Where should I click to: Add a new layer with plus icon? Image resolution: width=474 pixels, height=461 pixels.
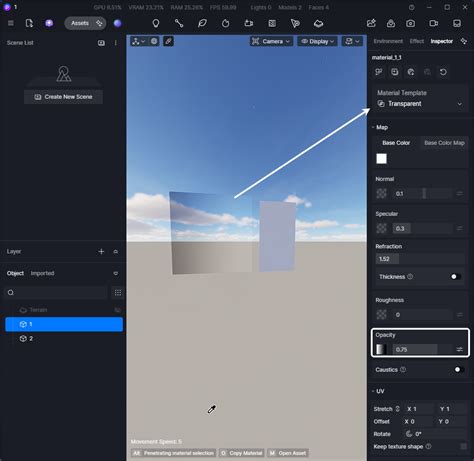pos(101,252)
